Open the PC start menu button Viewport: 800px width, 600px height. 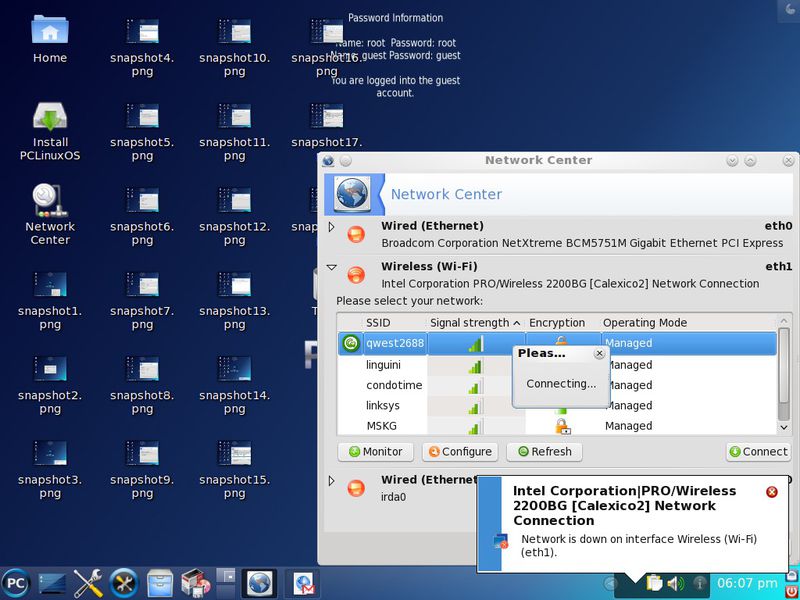(16, 583)
